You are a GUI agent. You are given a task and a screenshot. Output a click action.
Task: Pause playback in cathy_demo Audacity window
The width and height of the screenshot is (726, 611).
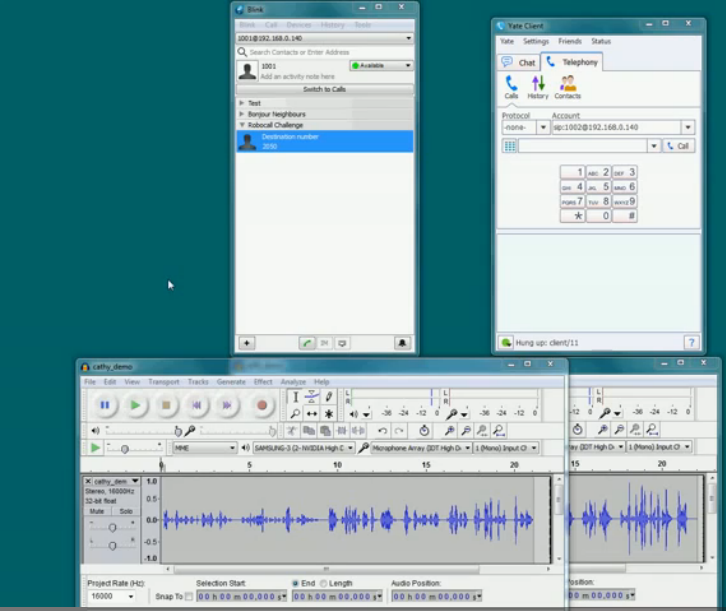point(105,405)
